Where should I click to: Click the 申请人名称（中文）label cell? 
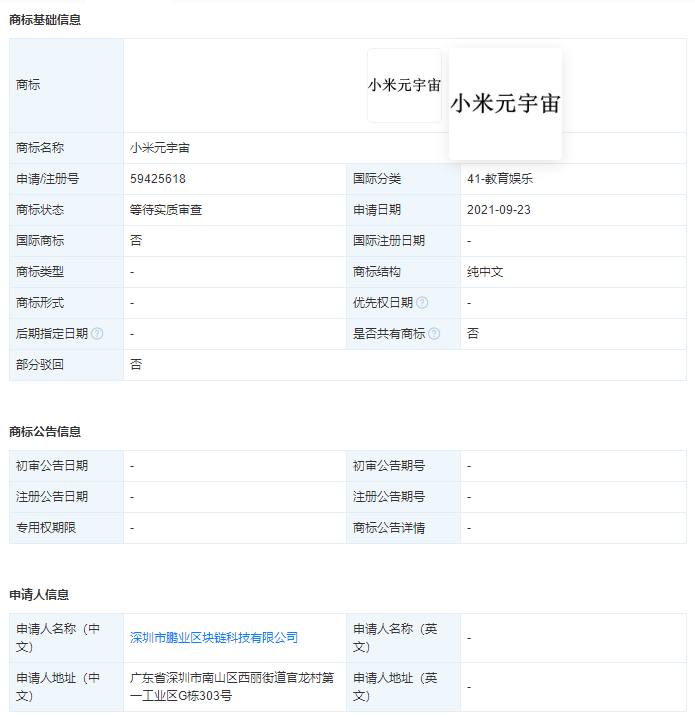66,638
